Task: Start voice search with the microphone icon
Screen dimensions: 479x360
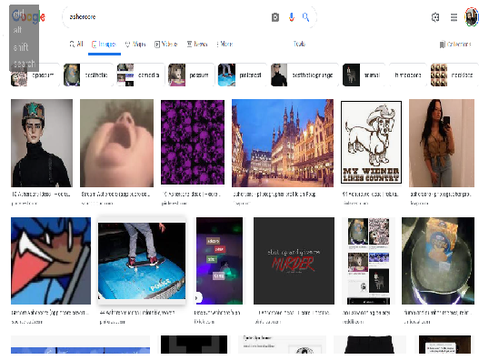Action: tap(291, 17)
